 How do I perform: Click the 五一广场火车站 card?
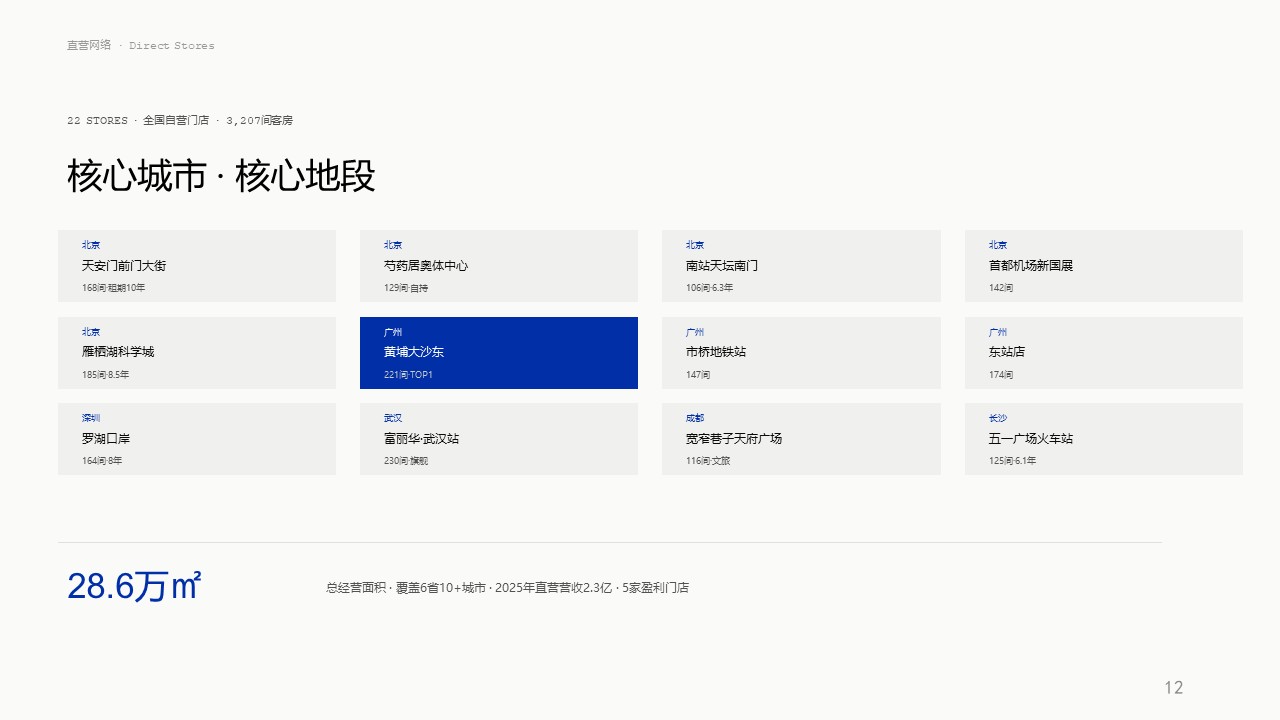[x=1104, y=439]
